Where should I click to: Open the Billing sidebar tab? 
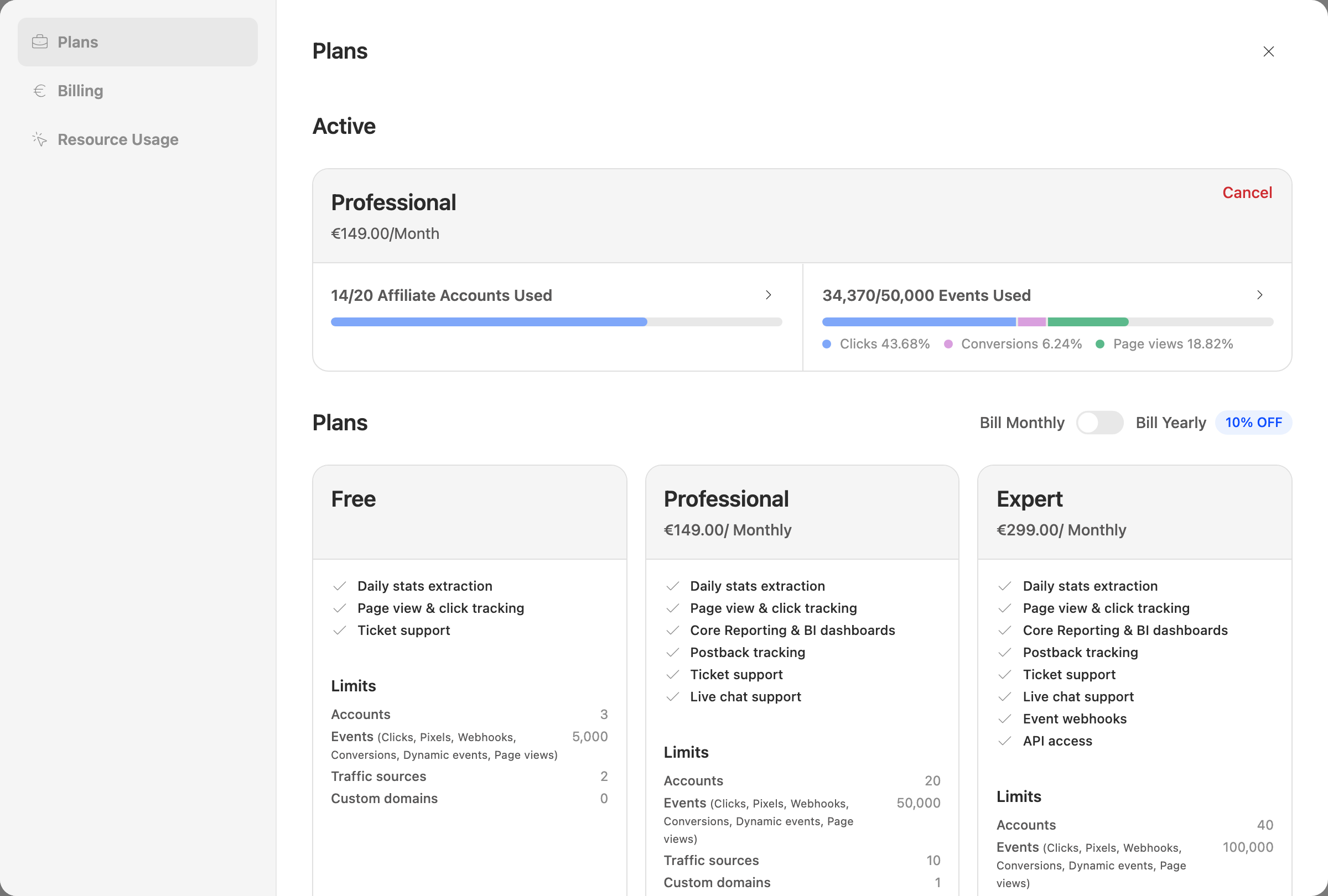click(x=137, y=91)
